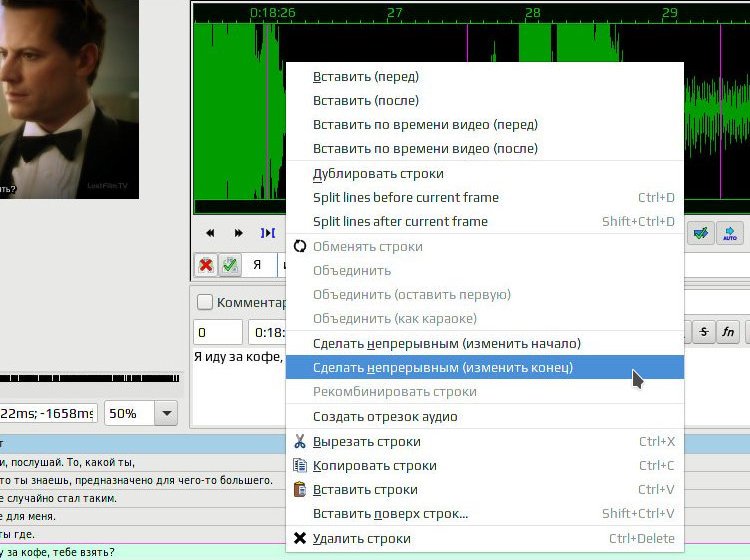
Task: Open the 50% zoom dropdown arrow
Action: point(166,413)
